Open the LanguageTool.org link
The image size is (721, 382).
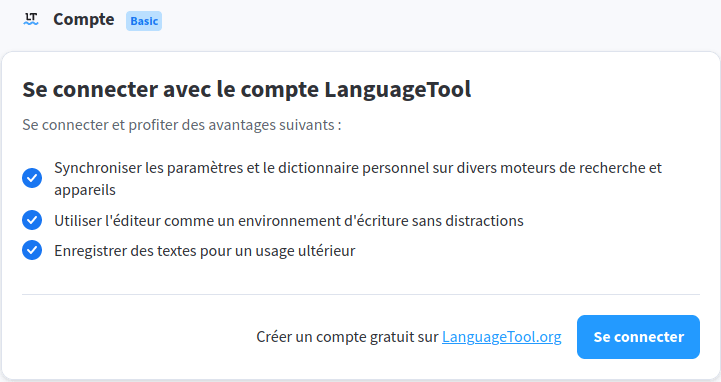[502, 337]
